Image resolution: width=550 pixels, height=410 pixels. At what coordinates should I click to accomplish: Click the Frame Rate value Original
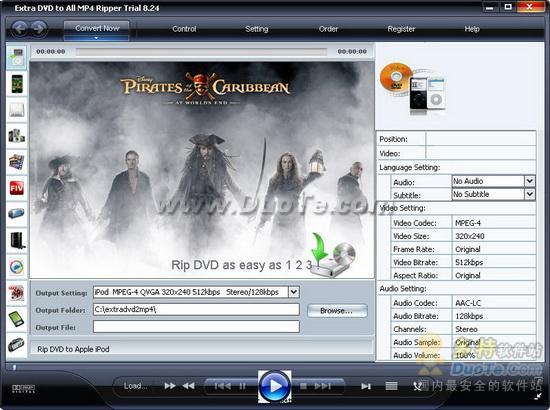click(468, 249)
